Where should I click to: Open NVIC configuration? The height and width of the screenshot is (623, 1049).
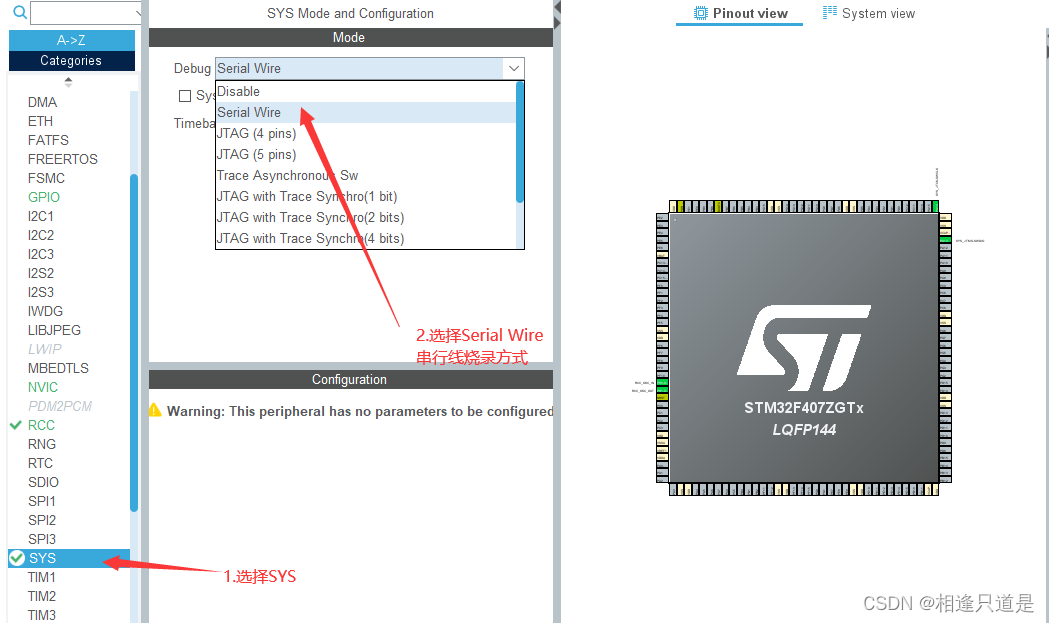tap(43, 387)
